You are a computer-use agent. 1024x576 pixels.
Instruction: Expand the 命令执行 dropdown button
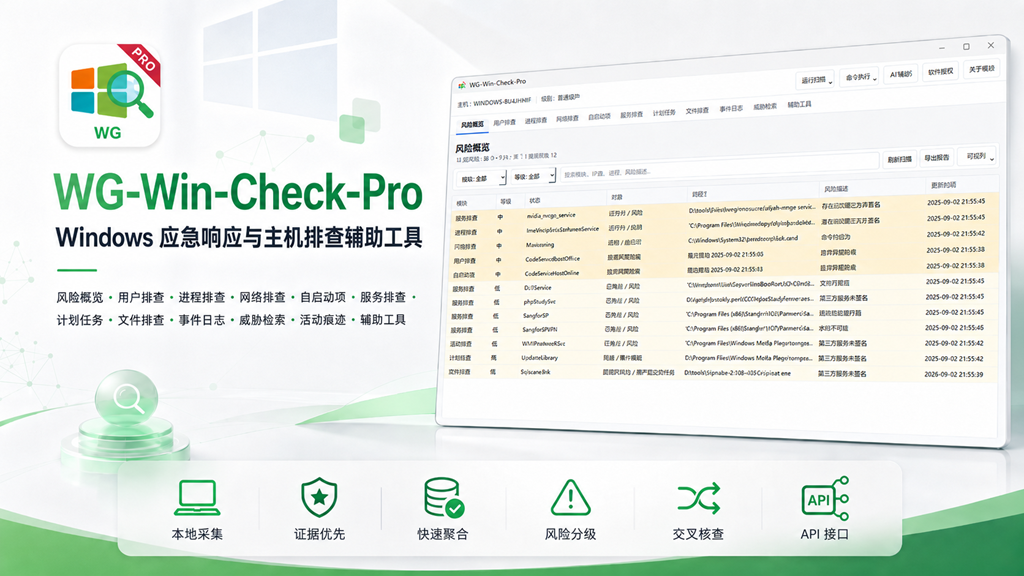pyautogui.click(x=860, y=76)
